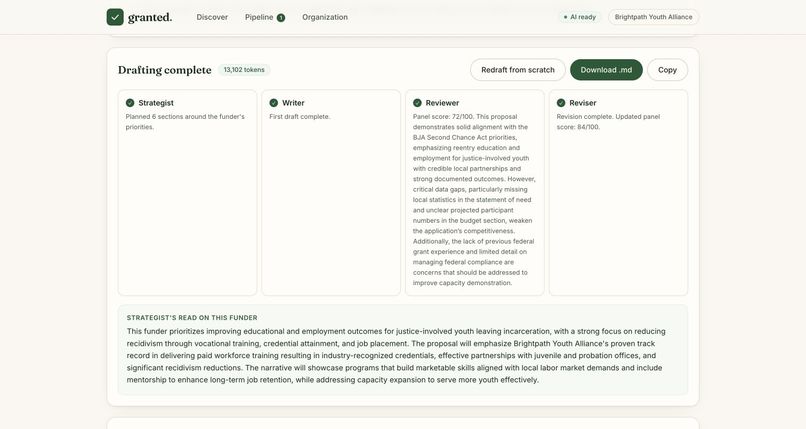
Task: Open Brightpath Youth Alliance organization chip
Action: [653, 17]
